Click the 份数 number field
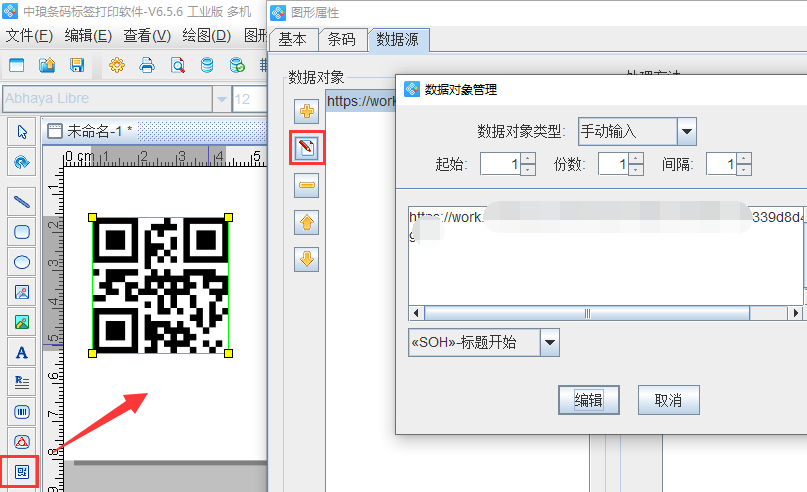 (x=613, y=164)
